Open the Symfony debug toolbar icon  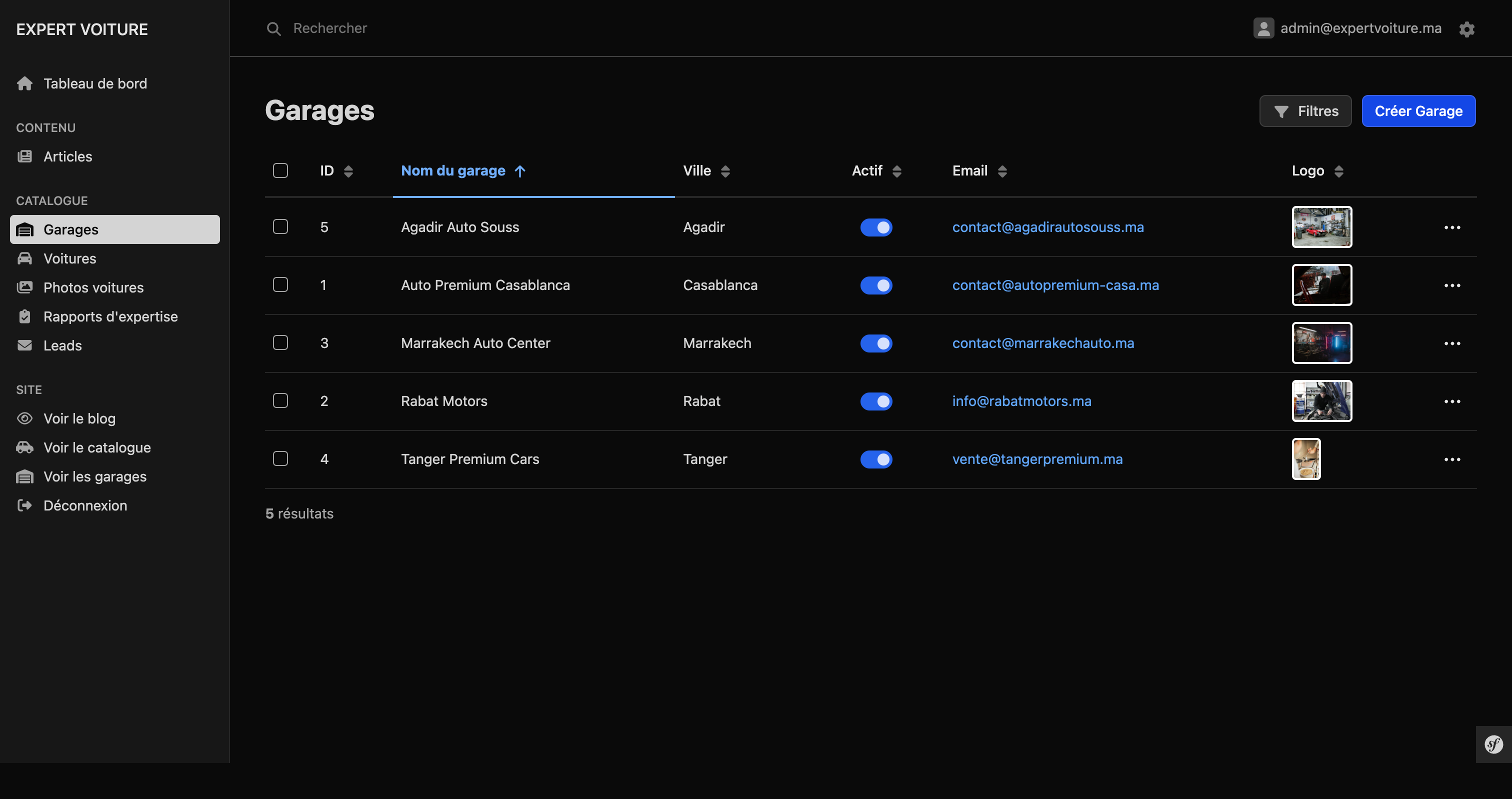pyautogui.click(x=1493, y=744)
